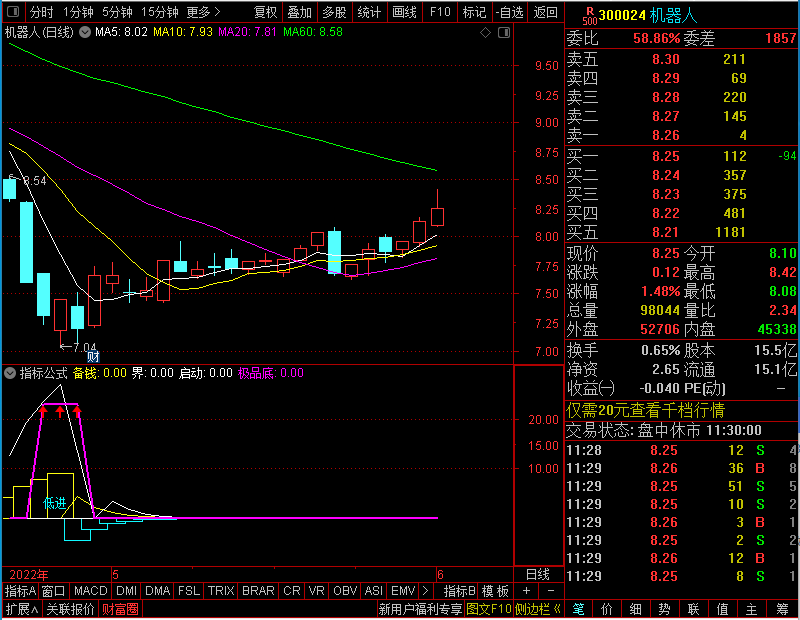Viewport: 800px width, 620px height.
Task: Click the diamond marker icon on chart header
Action: pos(486,33)
